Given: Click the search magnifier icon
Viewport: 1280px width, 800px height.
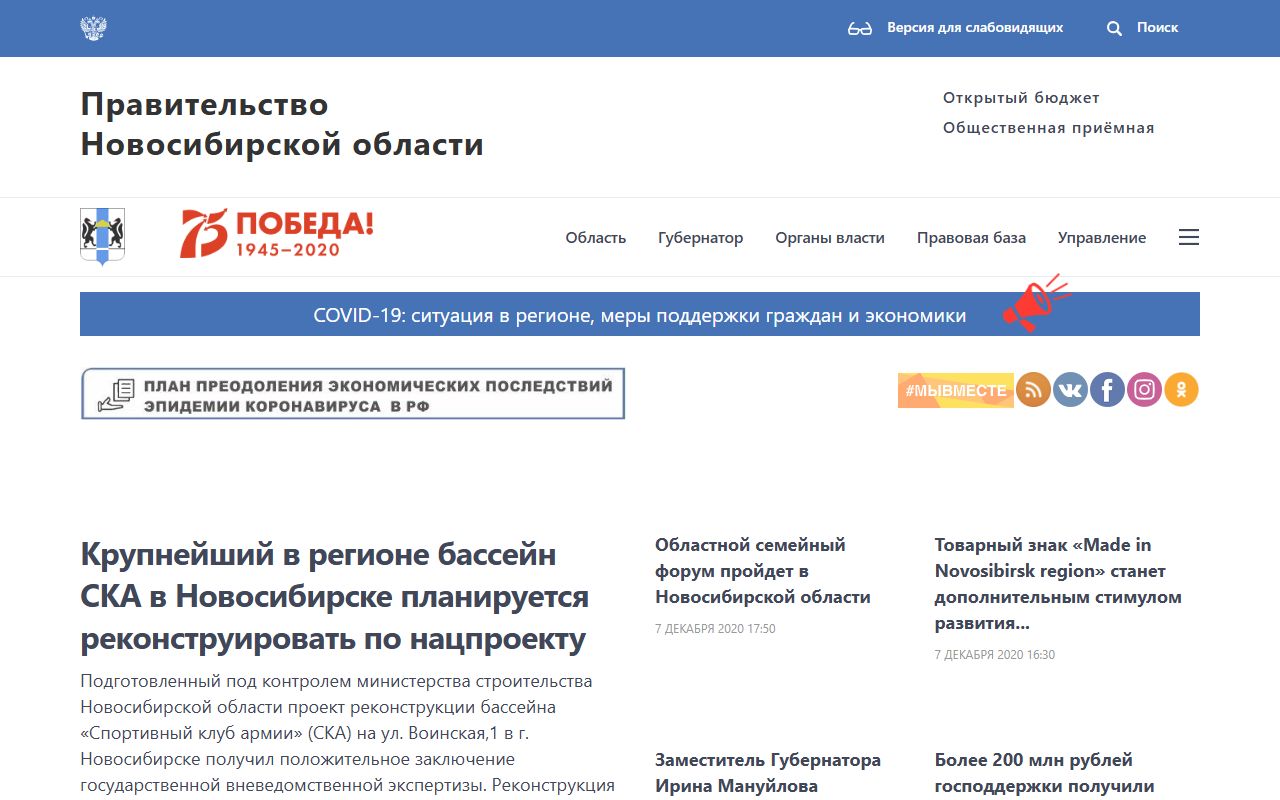Looking at the screenshot, I should [1114, 29].
